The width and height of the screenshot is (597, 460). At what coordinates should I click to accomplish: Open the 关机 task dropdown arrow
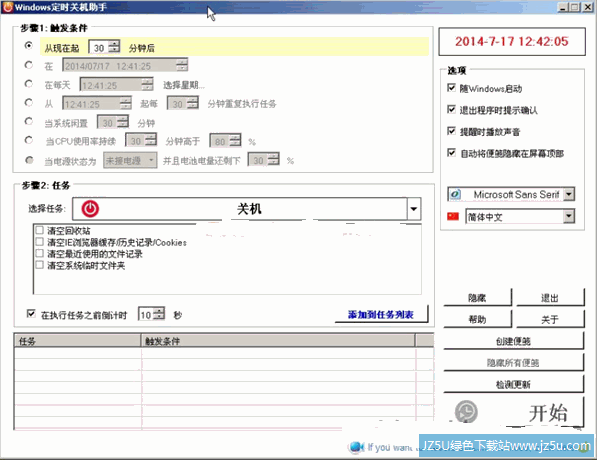click(x=414, y=209)
